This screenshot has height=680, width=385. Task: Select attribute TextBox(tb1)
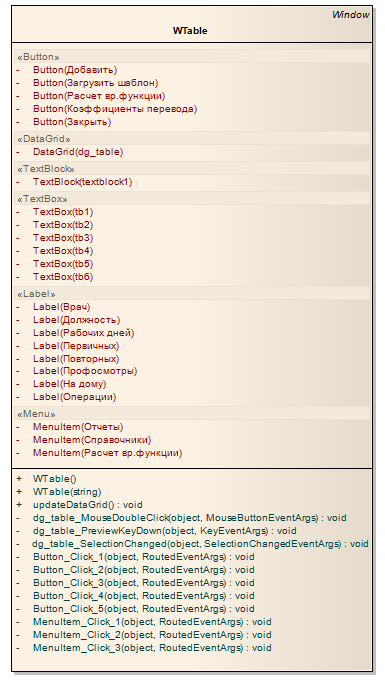63,212
